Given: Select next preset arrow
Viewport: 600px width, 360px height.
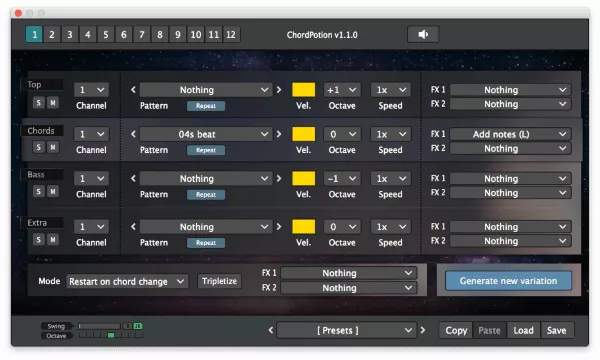Looking at the screenshot, I should 423,330.
